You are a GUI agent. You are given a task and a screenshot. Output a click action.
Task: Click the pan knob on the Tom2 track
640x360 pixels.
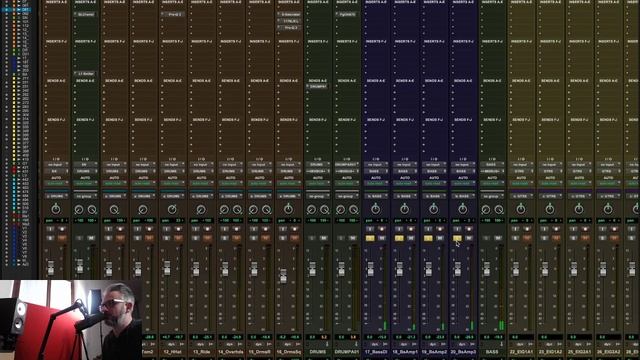[143, 209]
